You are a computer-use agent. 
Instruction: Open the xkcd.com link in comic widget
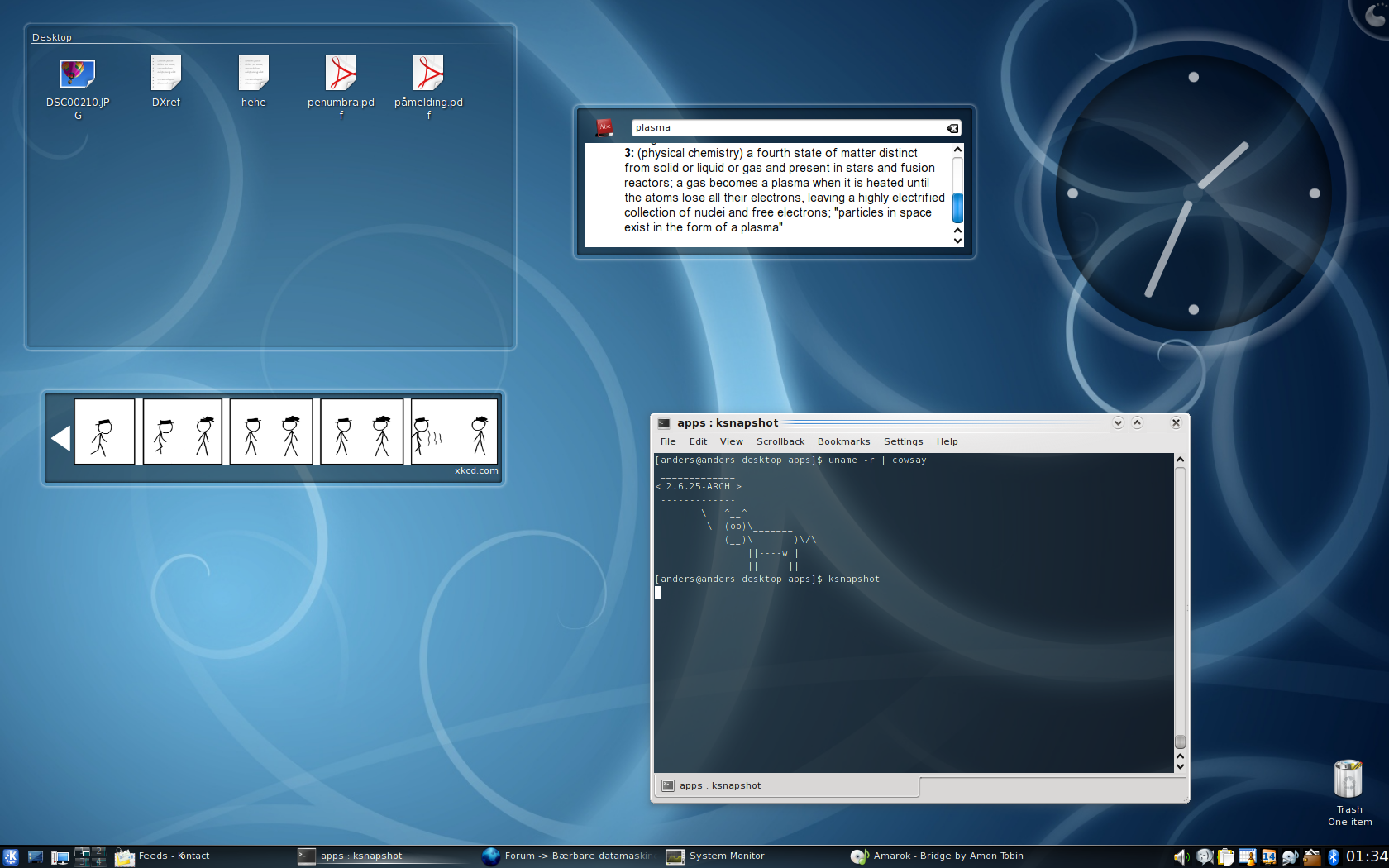point(476,471)
